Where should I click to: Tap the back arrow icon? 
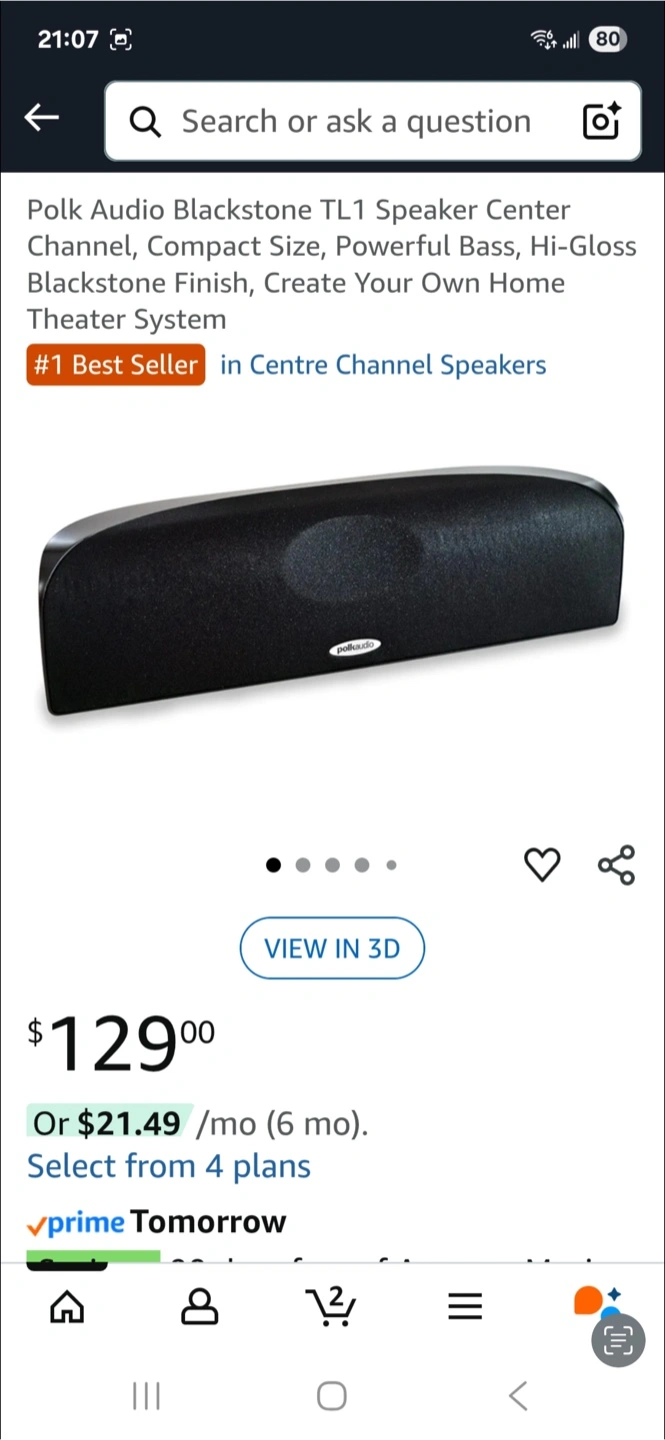[x=41, y=118]
